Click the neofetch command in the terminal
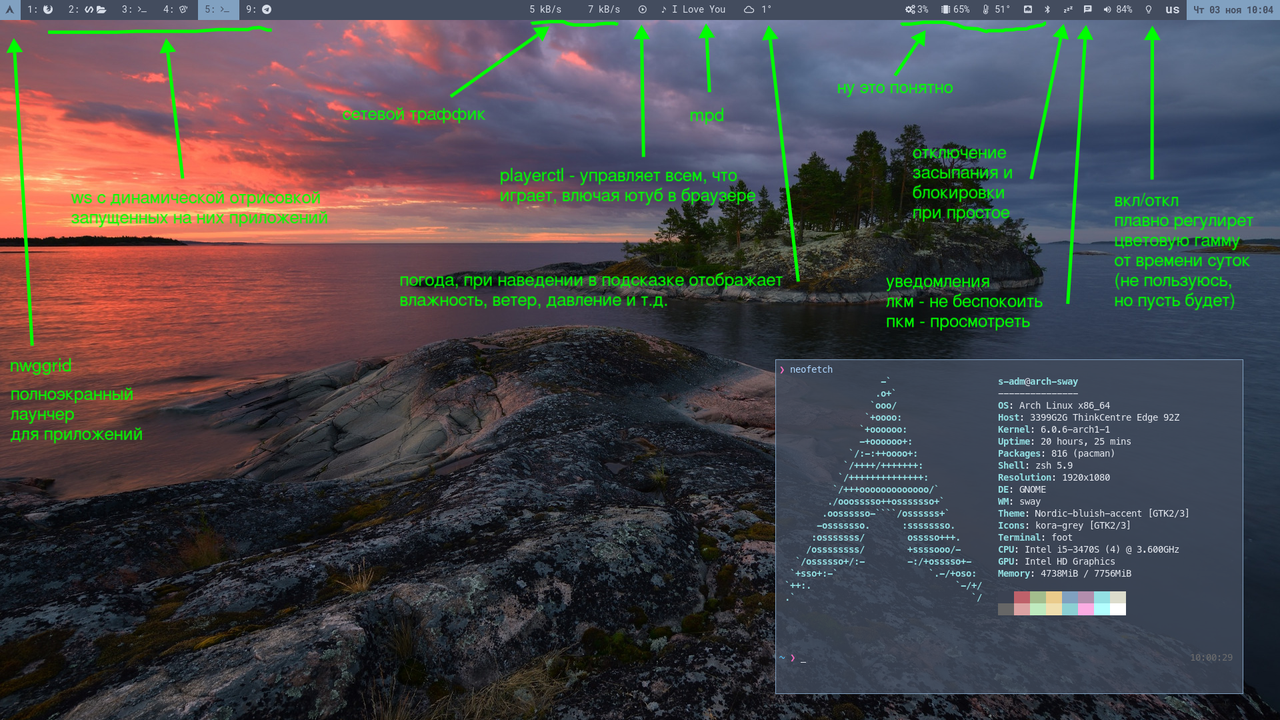This screenshot has width=1280, height=720. point(811,370)
